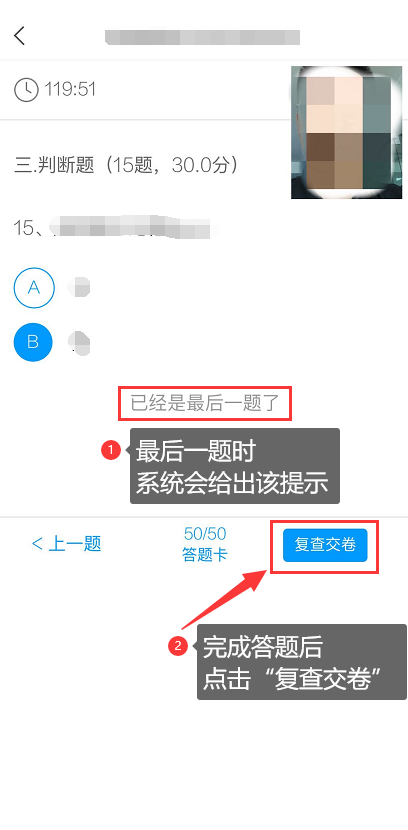Select the filled answer option B circle
408x830 pixels.
(33, 342)
